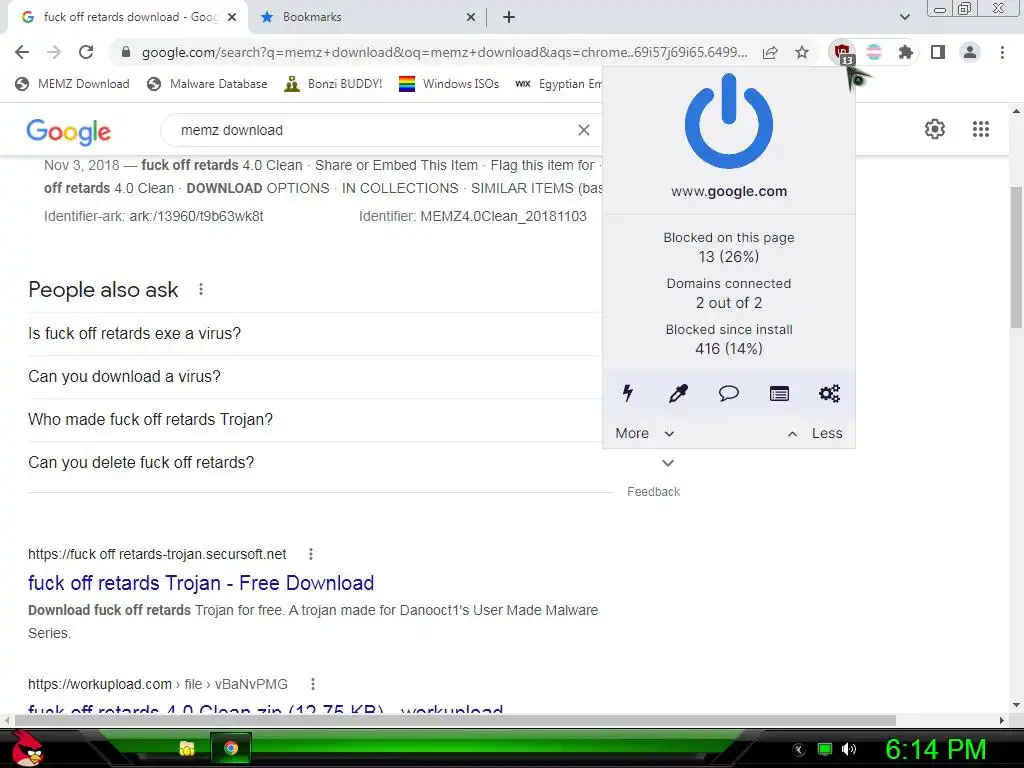Open the Chrome profile avatar

(x=970, y=52)
